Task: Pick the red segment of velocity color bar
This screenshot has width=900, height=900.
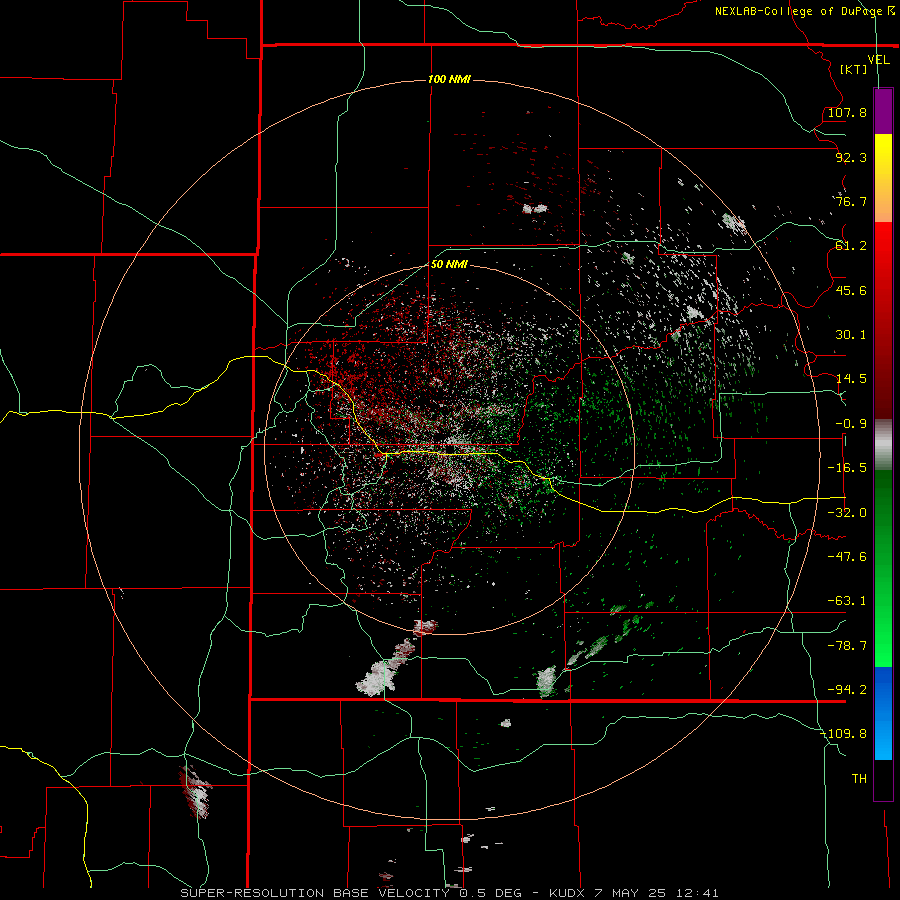Action: [x=883, y=320]
